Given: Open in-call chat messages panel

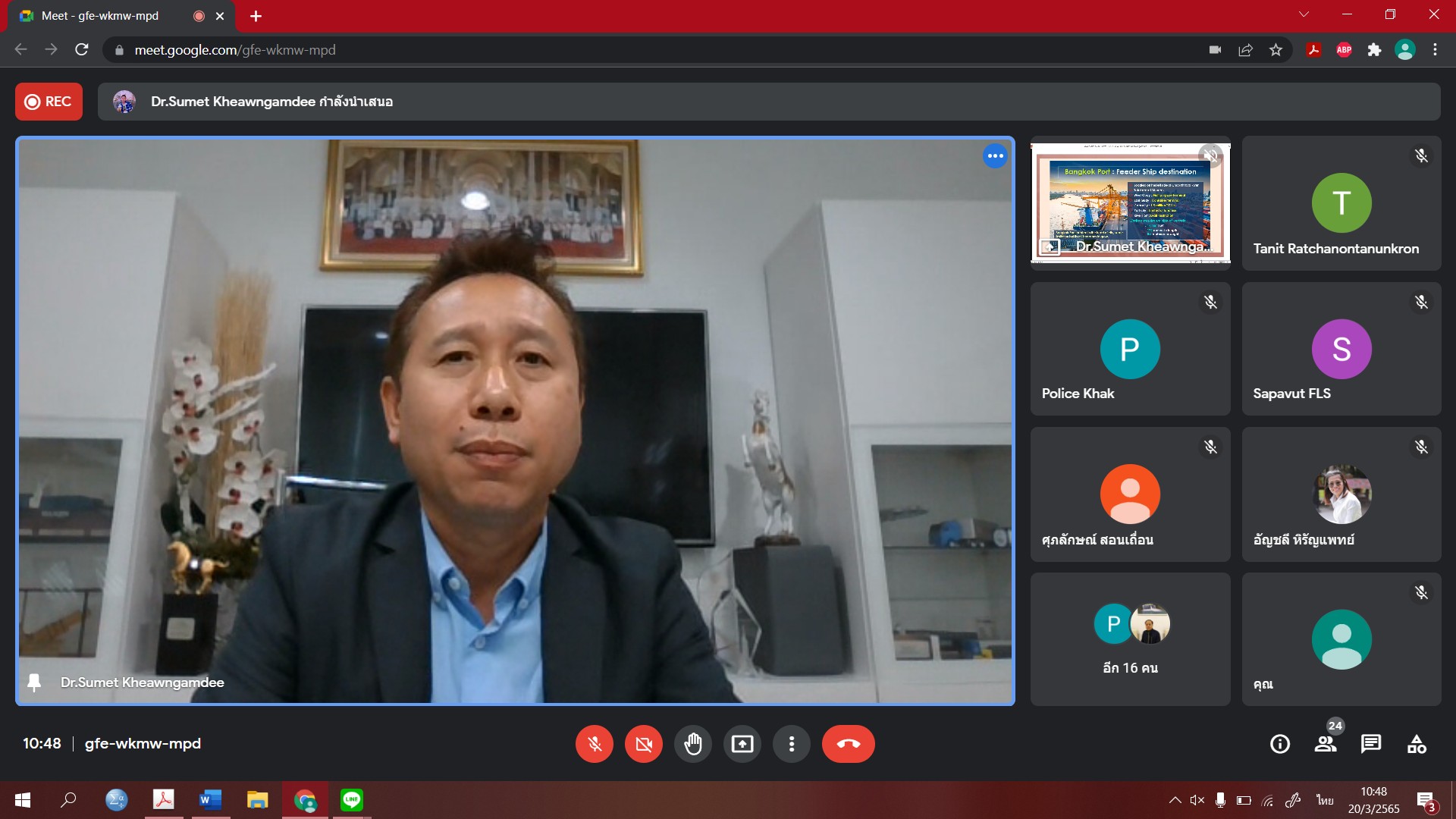Looking at the screenshot, I should click(1371, 744).
